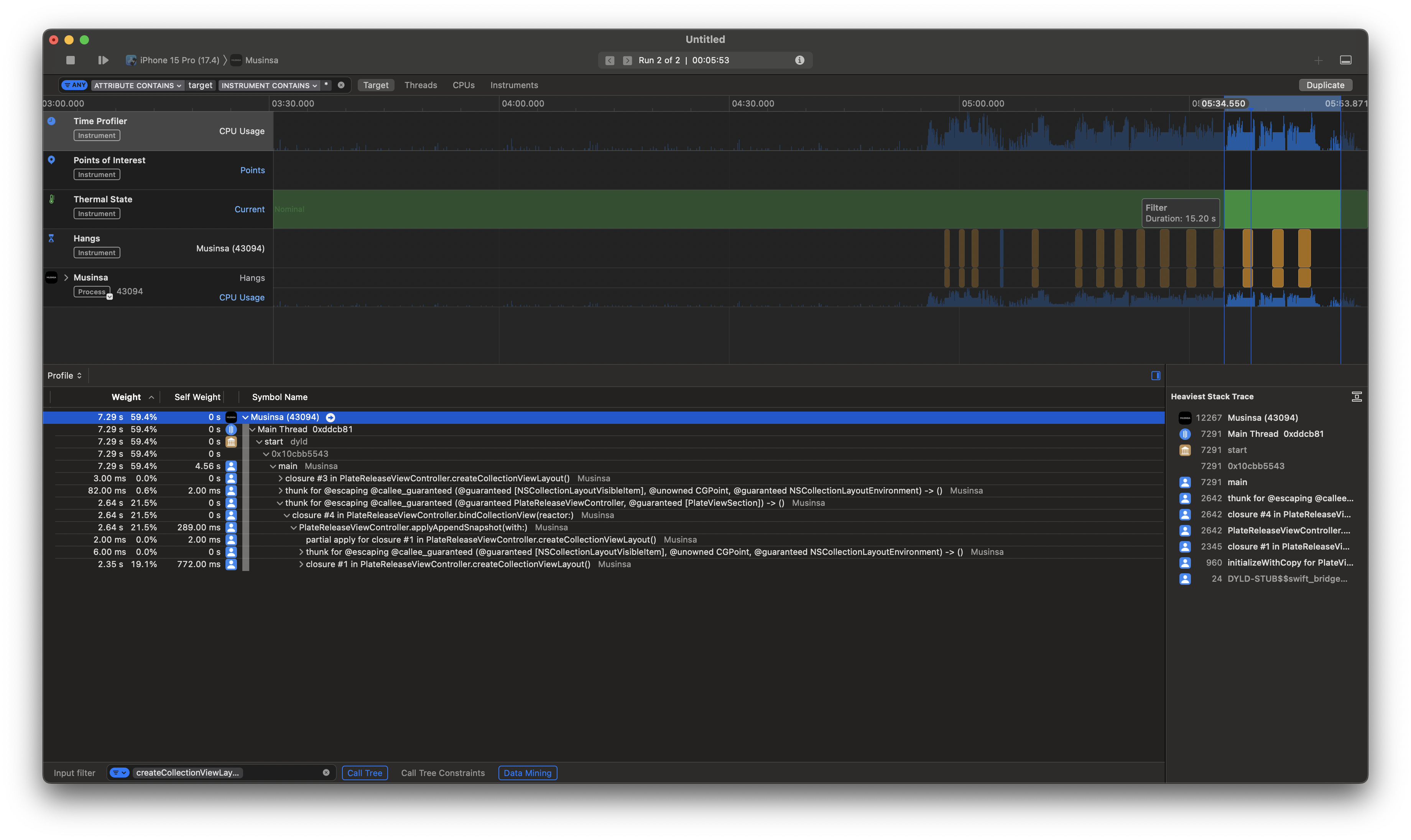Screen dimensions: 1411x840
Task: Clear the input filter text
Action: coord(326,773)
